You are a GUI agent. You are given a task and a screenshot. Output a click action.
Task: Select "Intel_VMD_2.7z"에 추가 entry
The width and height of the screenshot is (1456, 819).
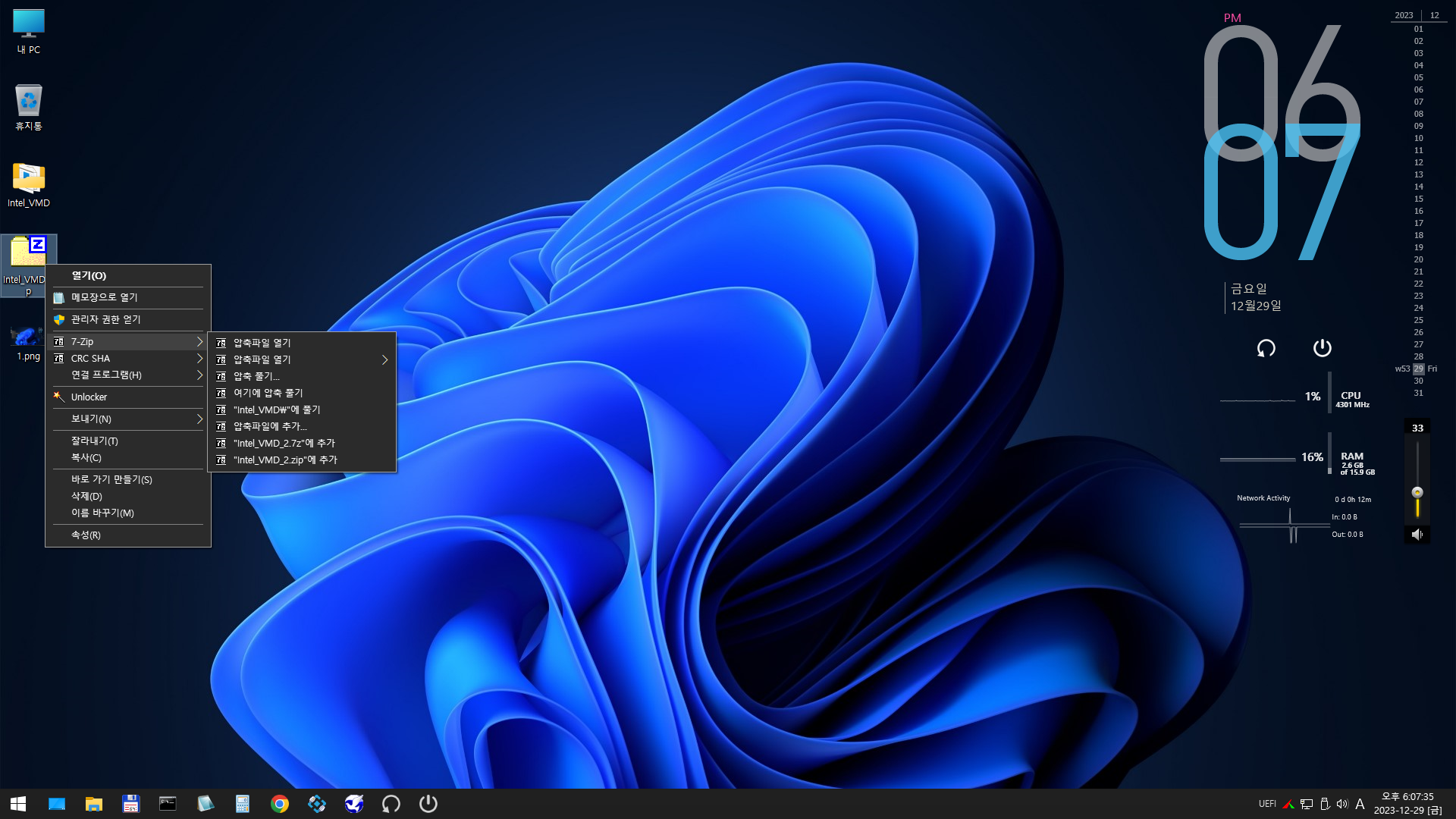302,443
